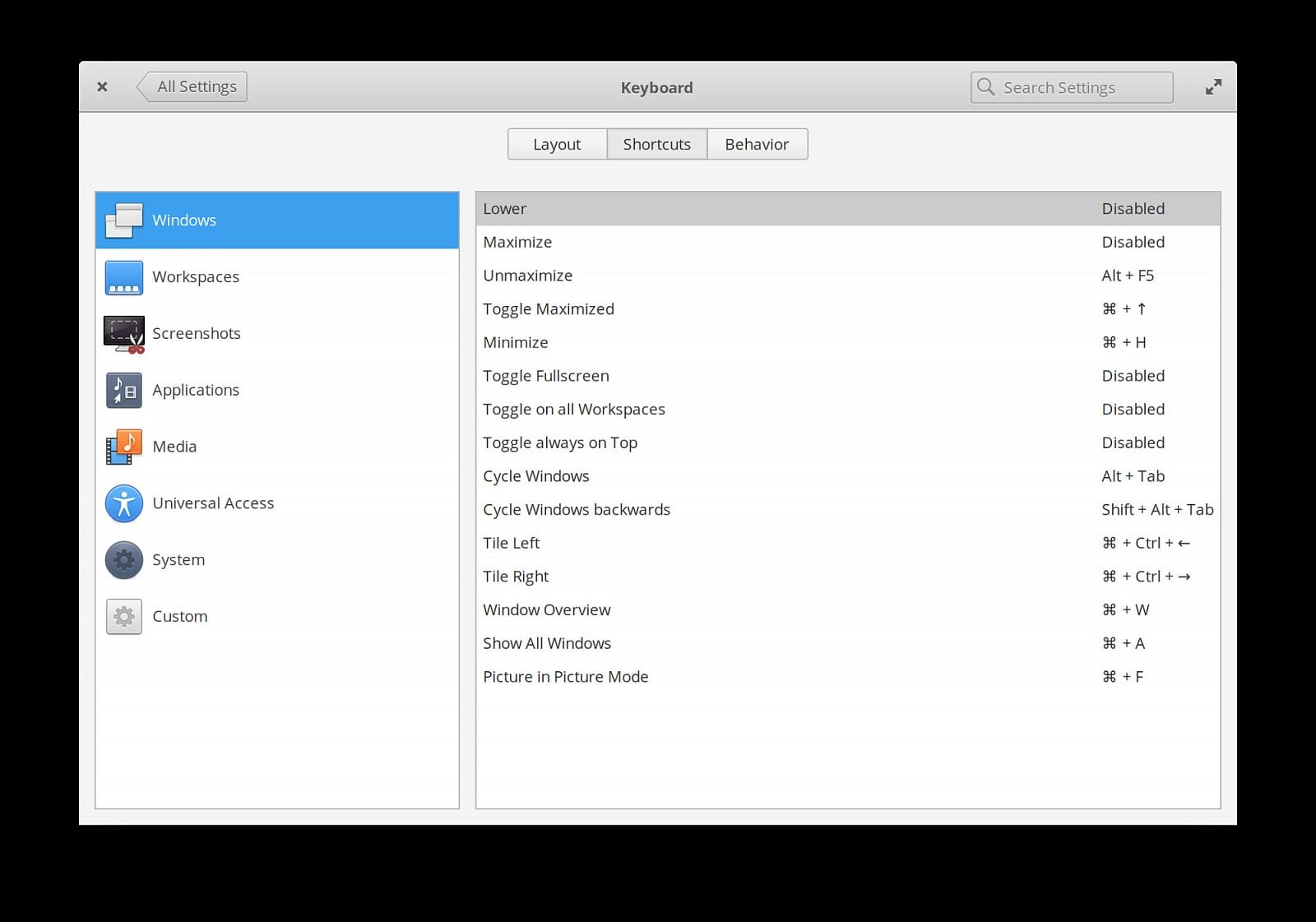
Task: Click the magnifier icon in the search bar
Action: pos(986,86)
